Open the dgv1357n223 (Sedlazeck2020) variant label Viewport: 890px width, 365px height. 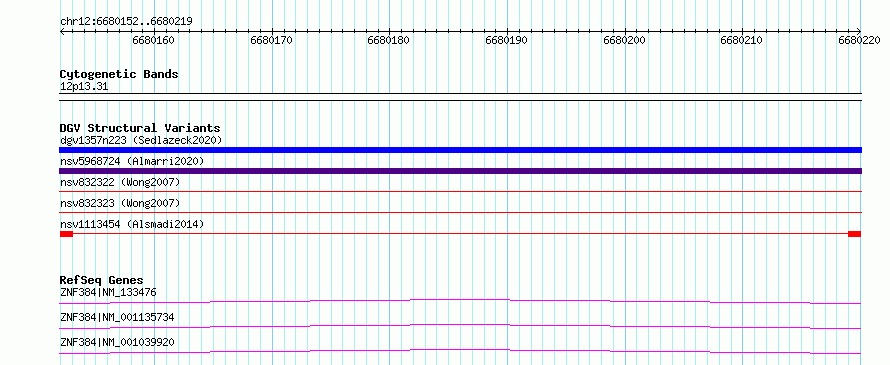click(141, 140)
